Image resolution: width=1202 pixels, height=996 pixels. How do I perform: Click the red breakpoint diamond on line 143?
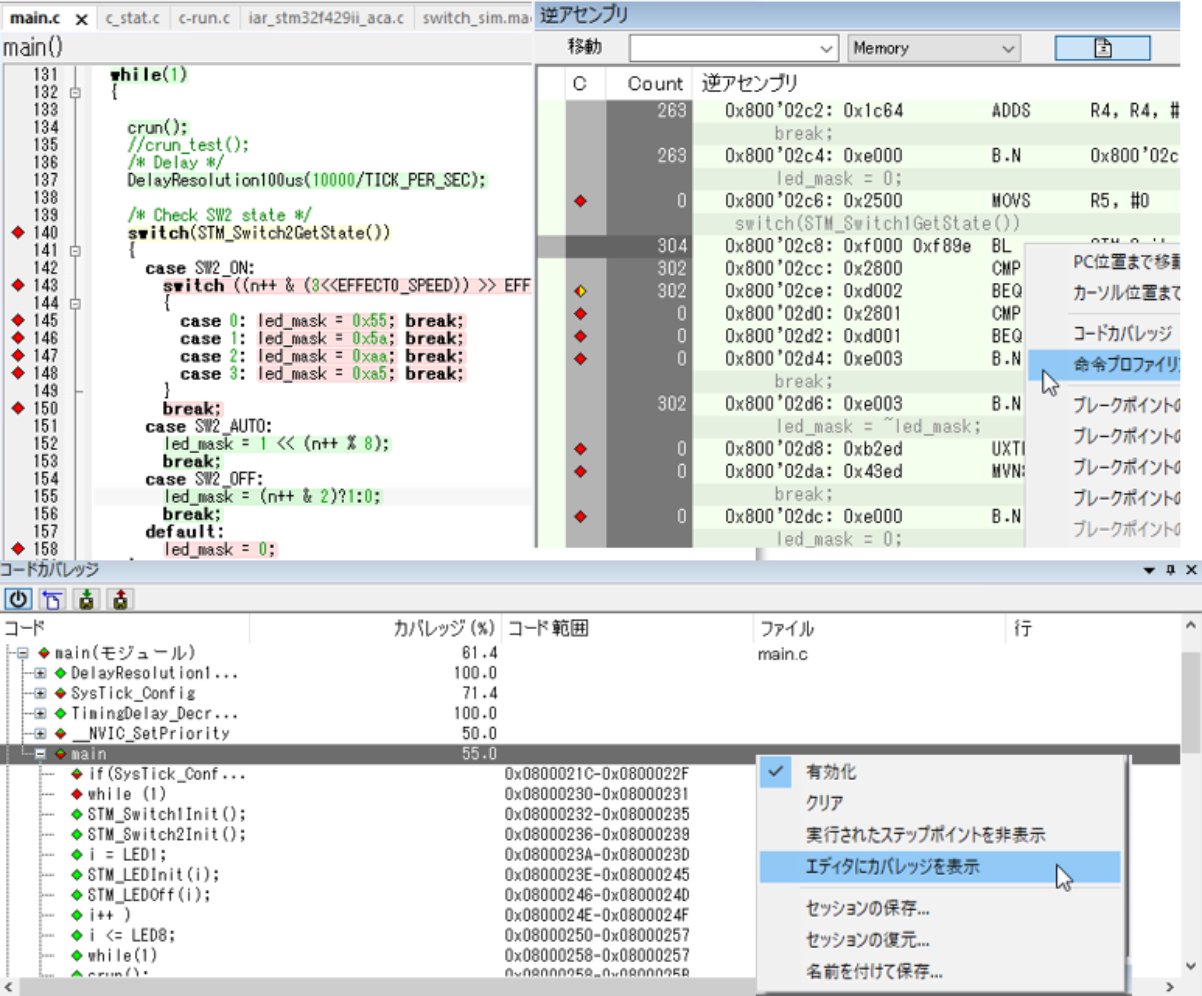pos(16,285)
